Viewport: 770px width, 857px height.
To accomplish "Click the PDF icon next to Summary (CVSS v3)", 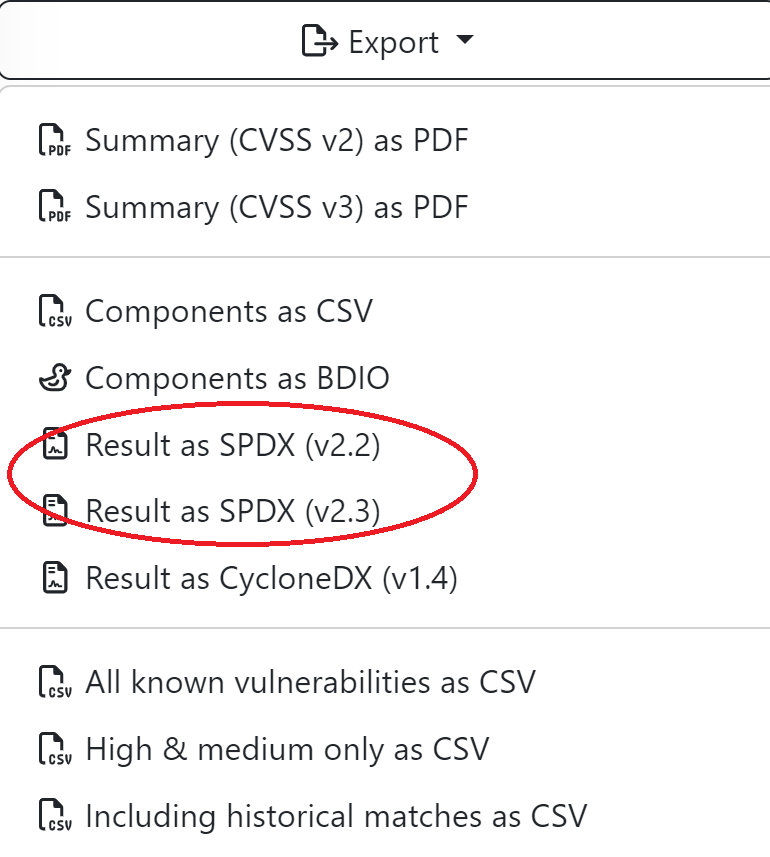I will [54, 207].
